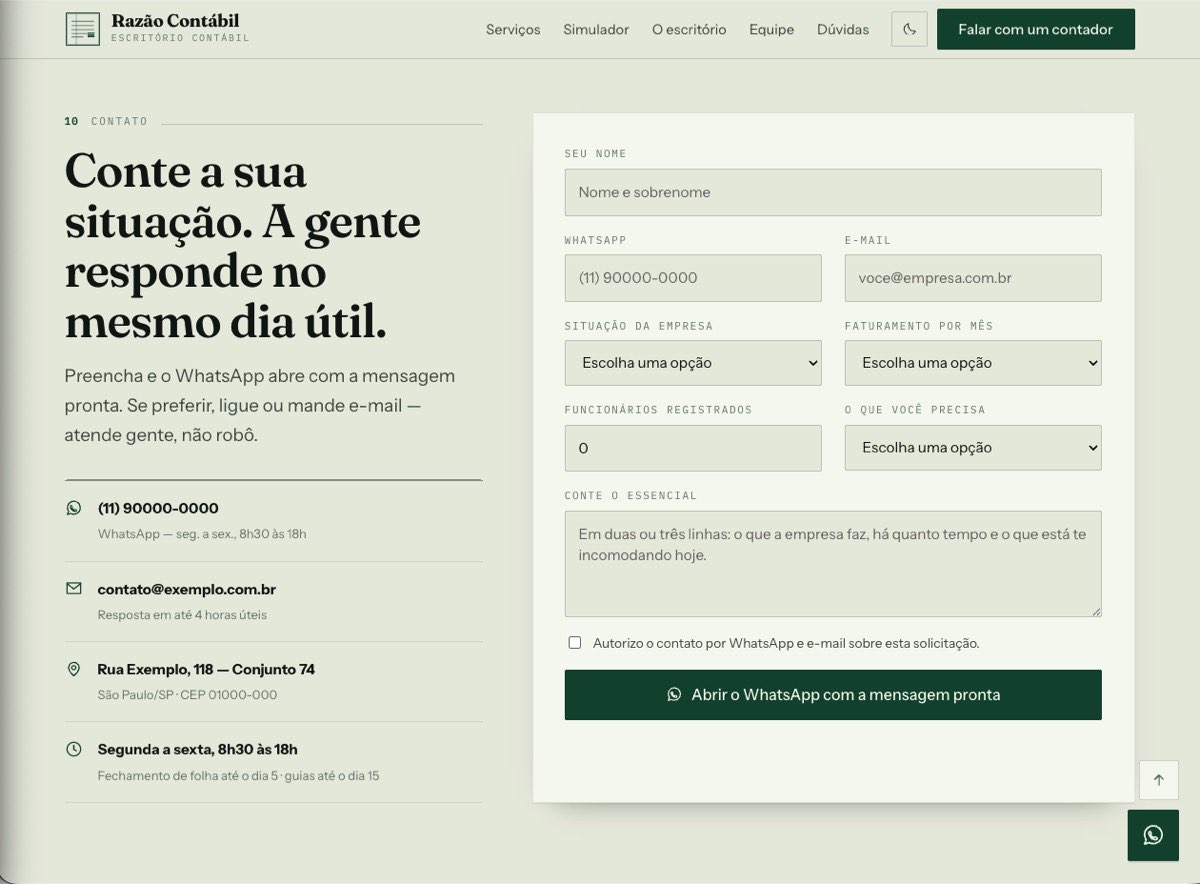Click the contato@exemplo.com.br email link
This screenshot has height=884, width=1200.
pyautogui.click(x=187, y=589)
